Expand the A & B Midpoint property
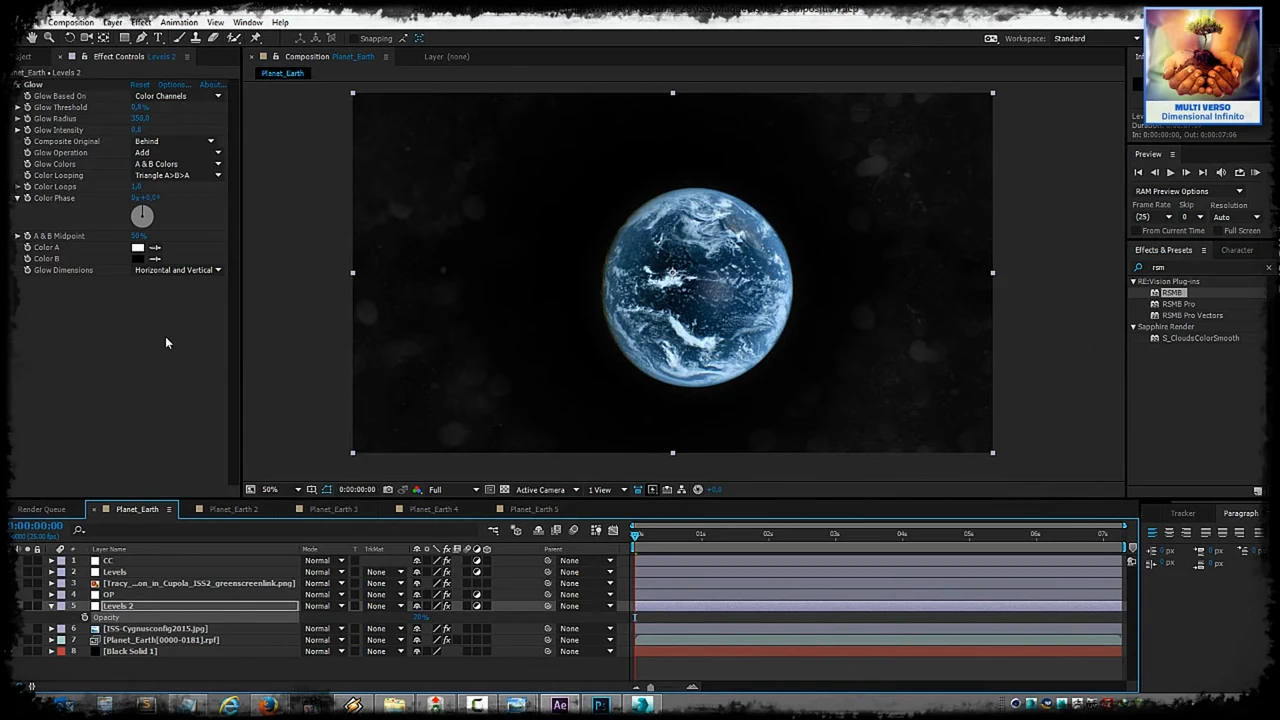Viewport: 1280px width, 720px height. pyautogui.click(x=17, y=236)
